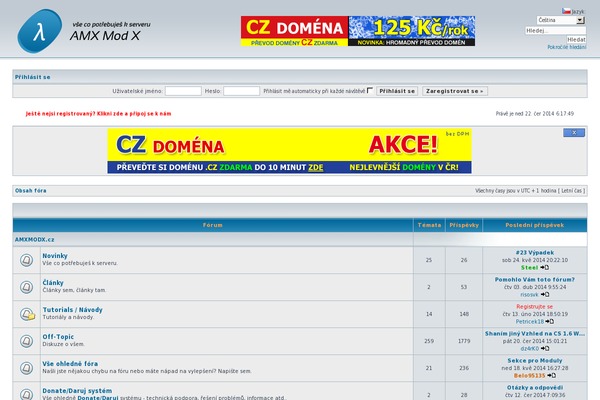Click the Vše ohledně fóra status icon
The image size is (600, 400).
pyautogui.click(x=26, y=368)
